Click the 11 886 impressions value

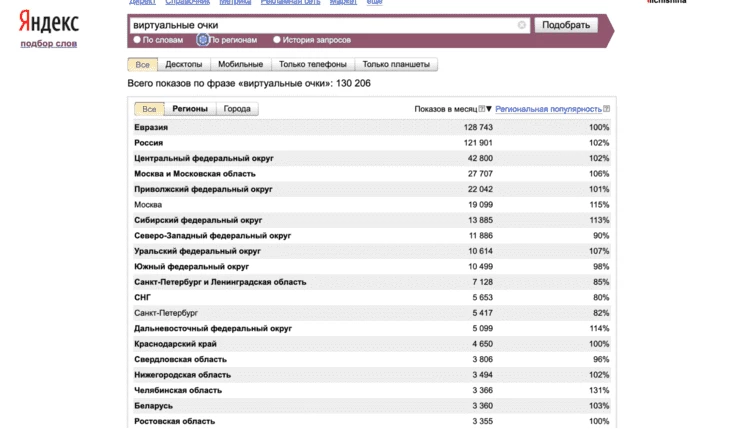(480, 235)
